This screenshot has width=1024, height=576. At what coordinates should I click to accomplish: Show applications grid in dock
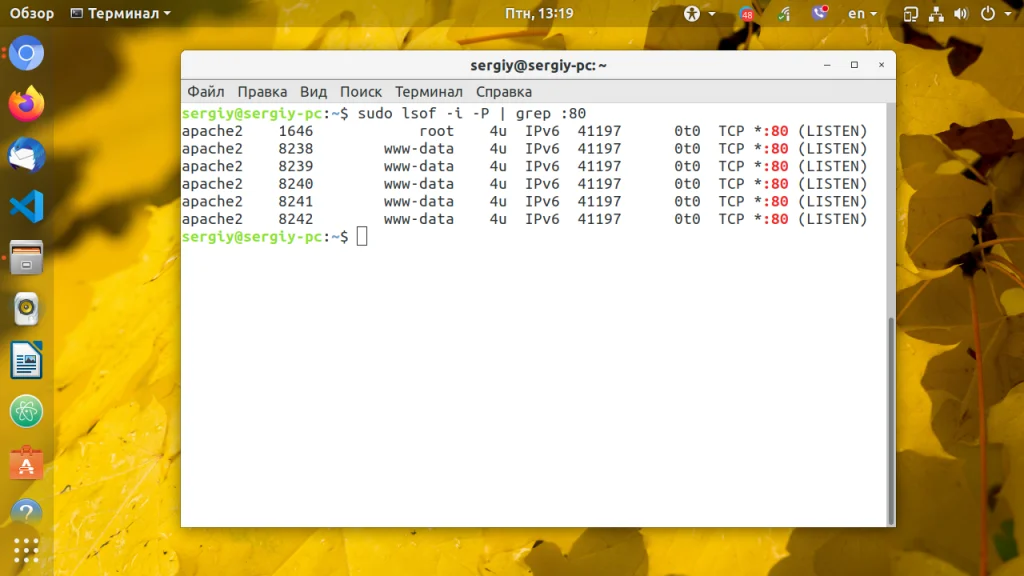(x=26, y=551)
